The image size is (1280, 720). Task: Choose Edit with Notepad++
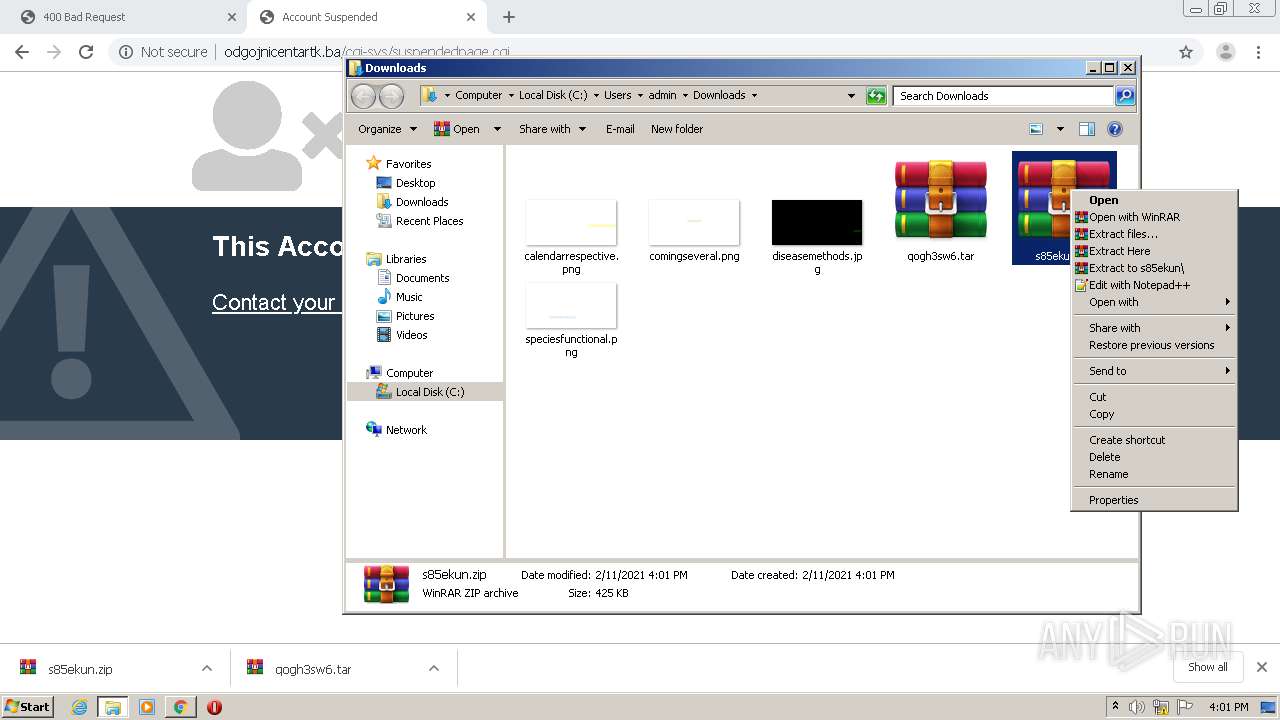tap(1154, 285)
